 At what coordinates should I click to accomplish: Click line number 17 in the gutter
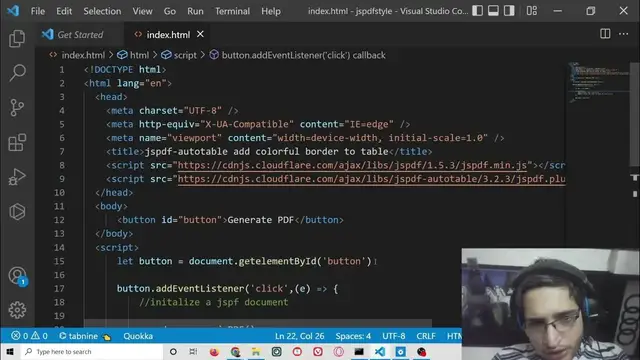coord(59,289)
